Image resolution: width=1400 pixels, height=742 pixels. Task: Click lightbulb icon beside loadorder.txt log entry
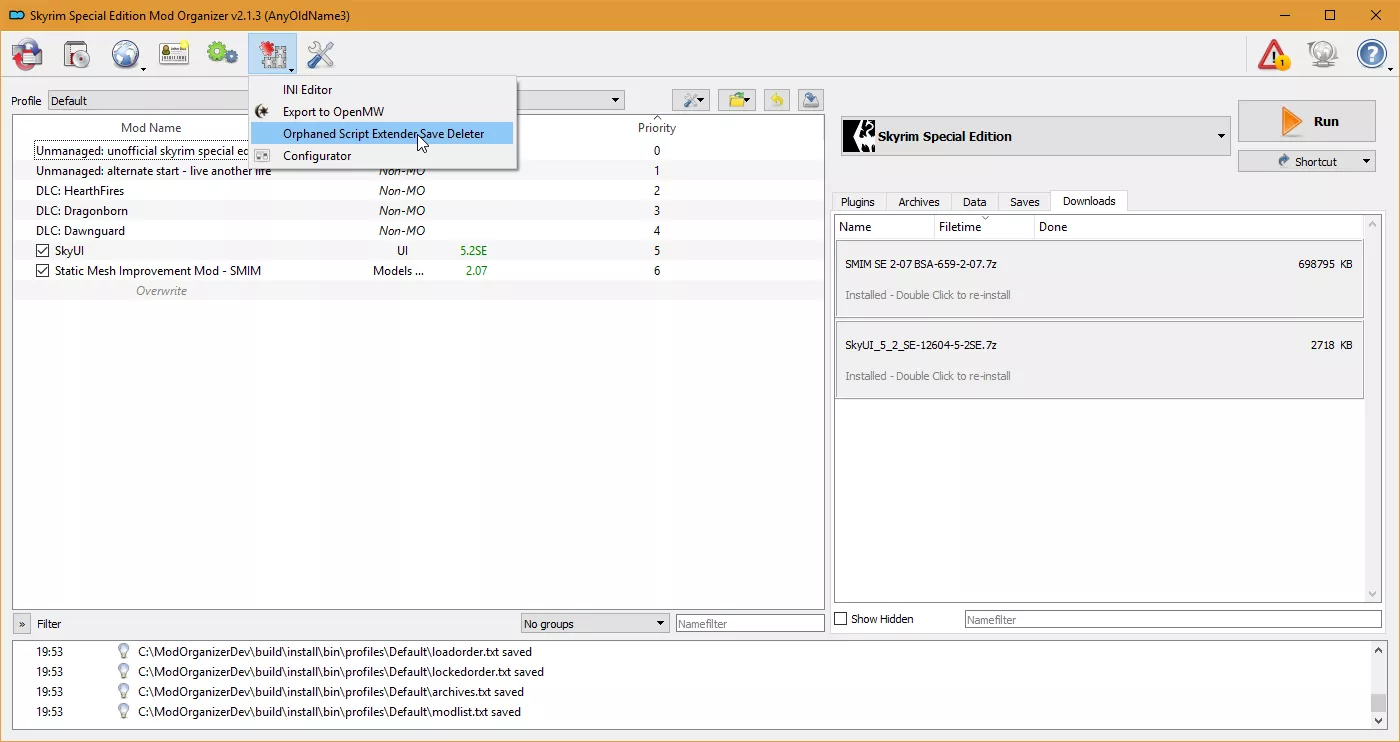point(124,652)
